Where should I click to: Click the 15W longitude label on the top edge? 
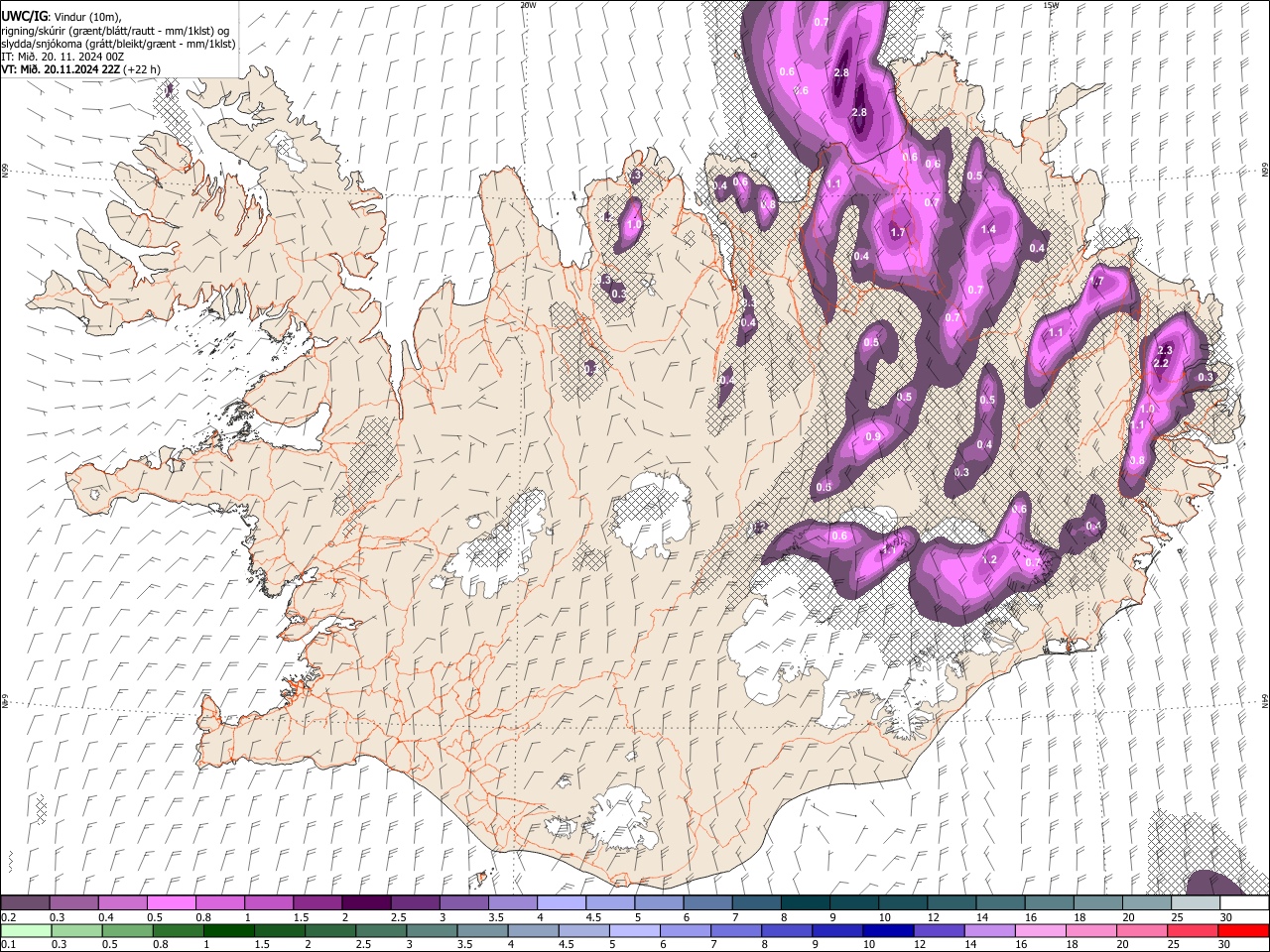click(1051, 5)
